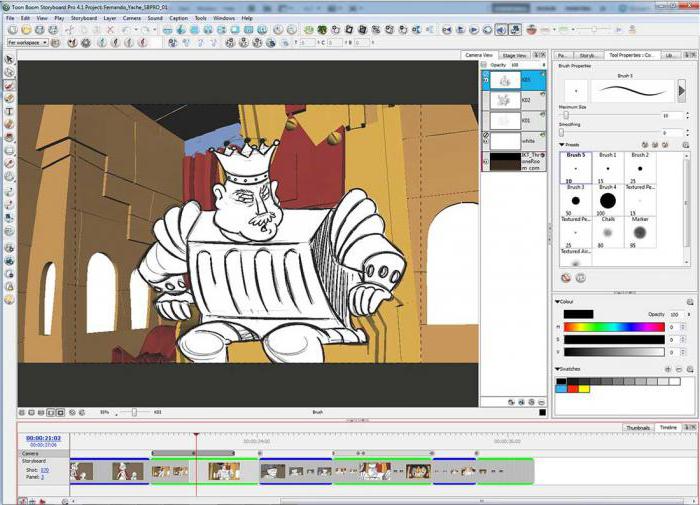
Task: Switch to the Thumbnails tab
Action: coord(638,428)
